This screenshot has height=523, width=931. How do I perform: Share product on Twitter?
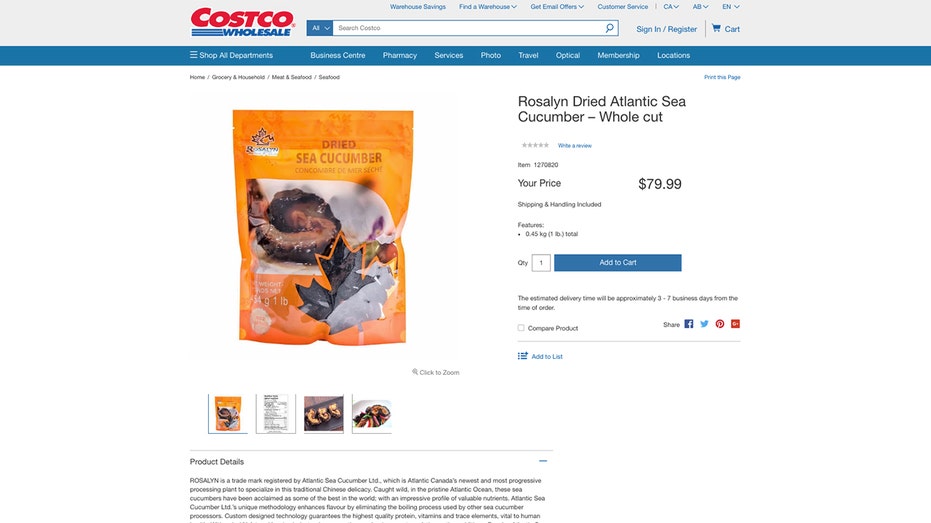(704, 324)
